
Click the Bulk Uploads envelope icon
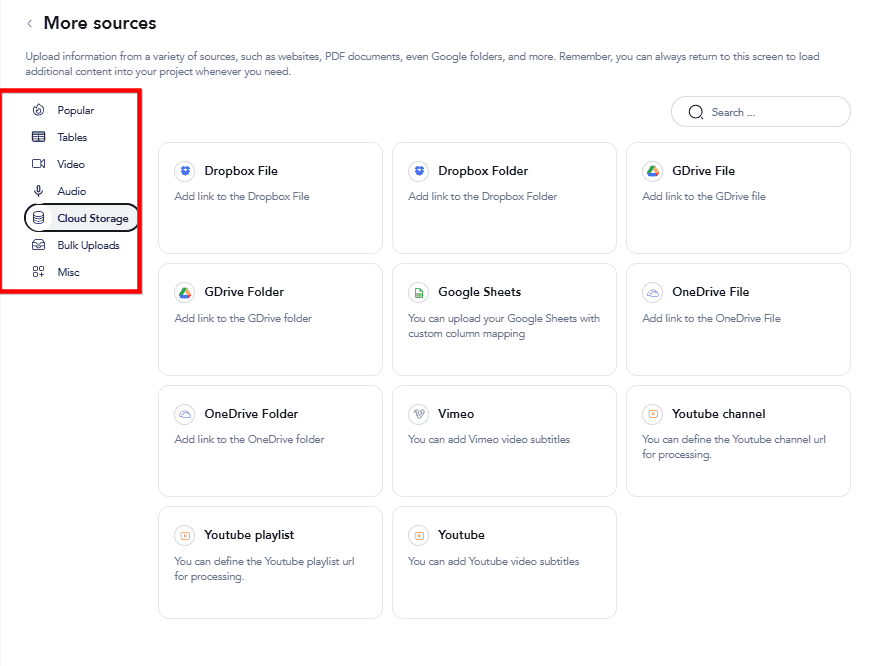click(x=38, y=244)
